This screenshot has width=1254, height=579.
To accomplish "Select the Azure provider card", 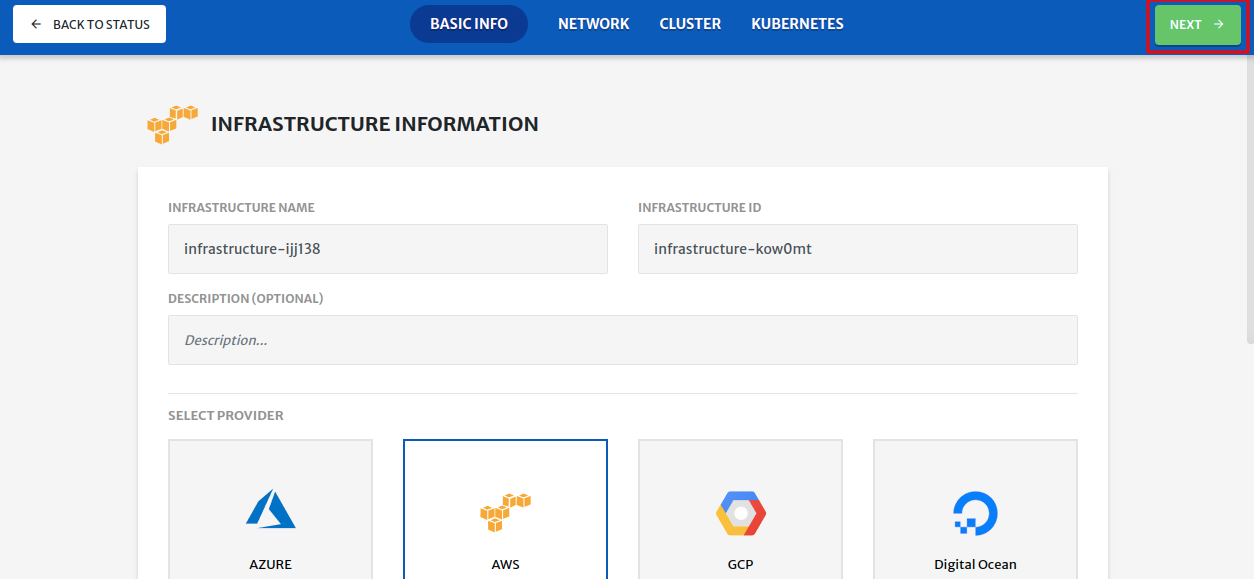I will [270, 509].
